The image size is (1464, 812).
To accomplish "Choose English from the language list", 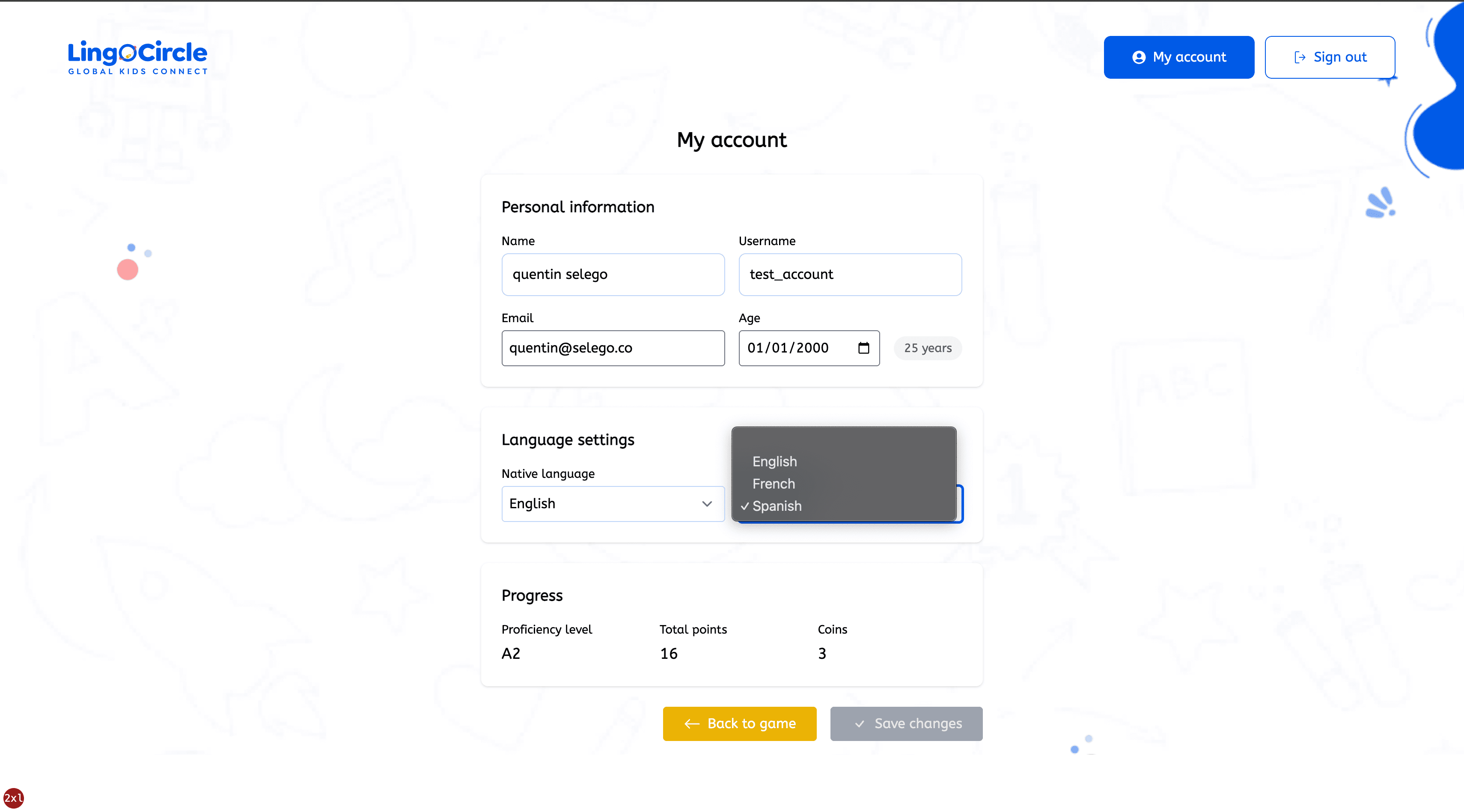I will click(x=775, y=461).
